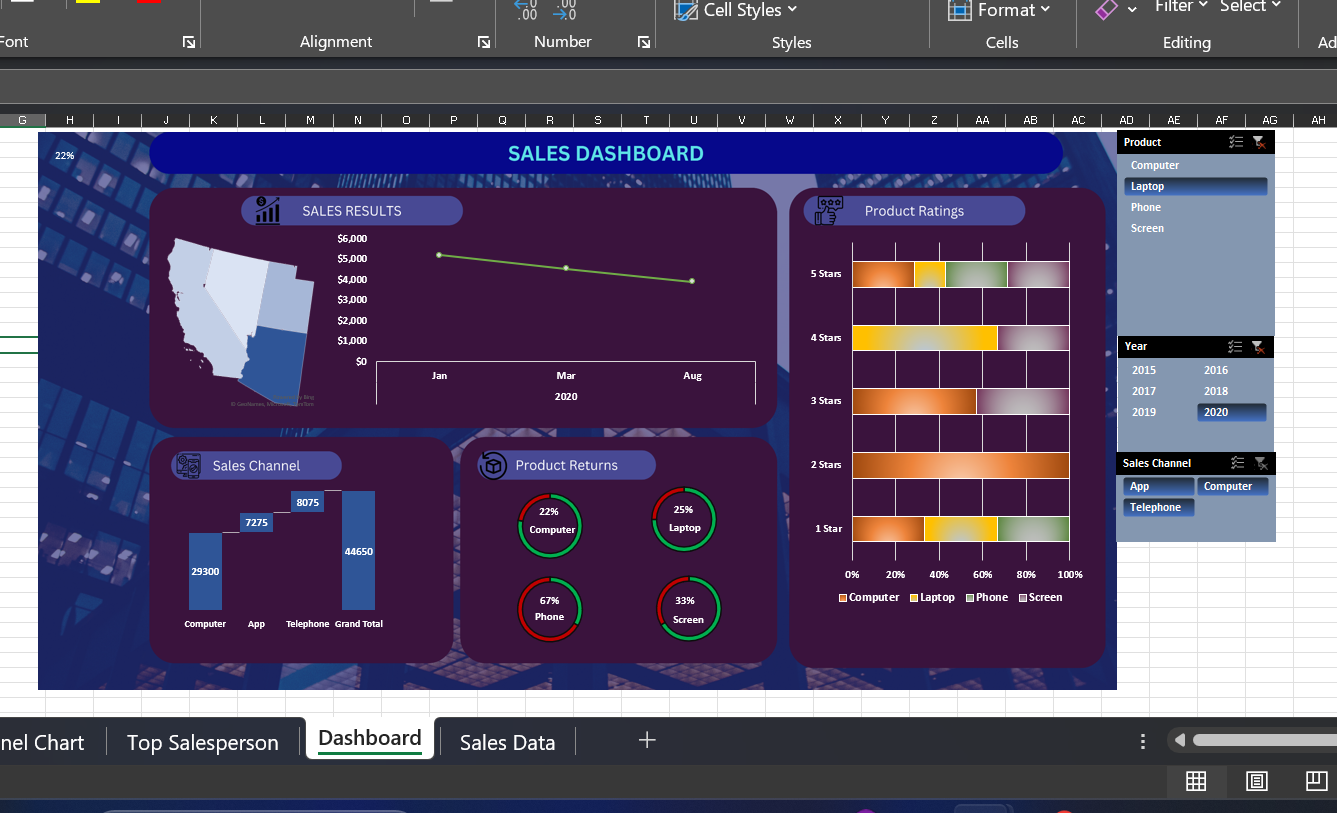
Task: Open sheet tab options three-dot menu
Action: pyautogui.click(x=1143, y=742)
